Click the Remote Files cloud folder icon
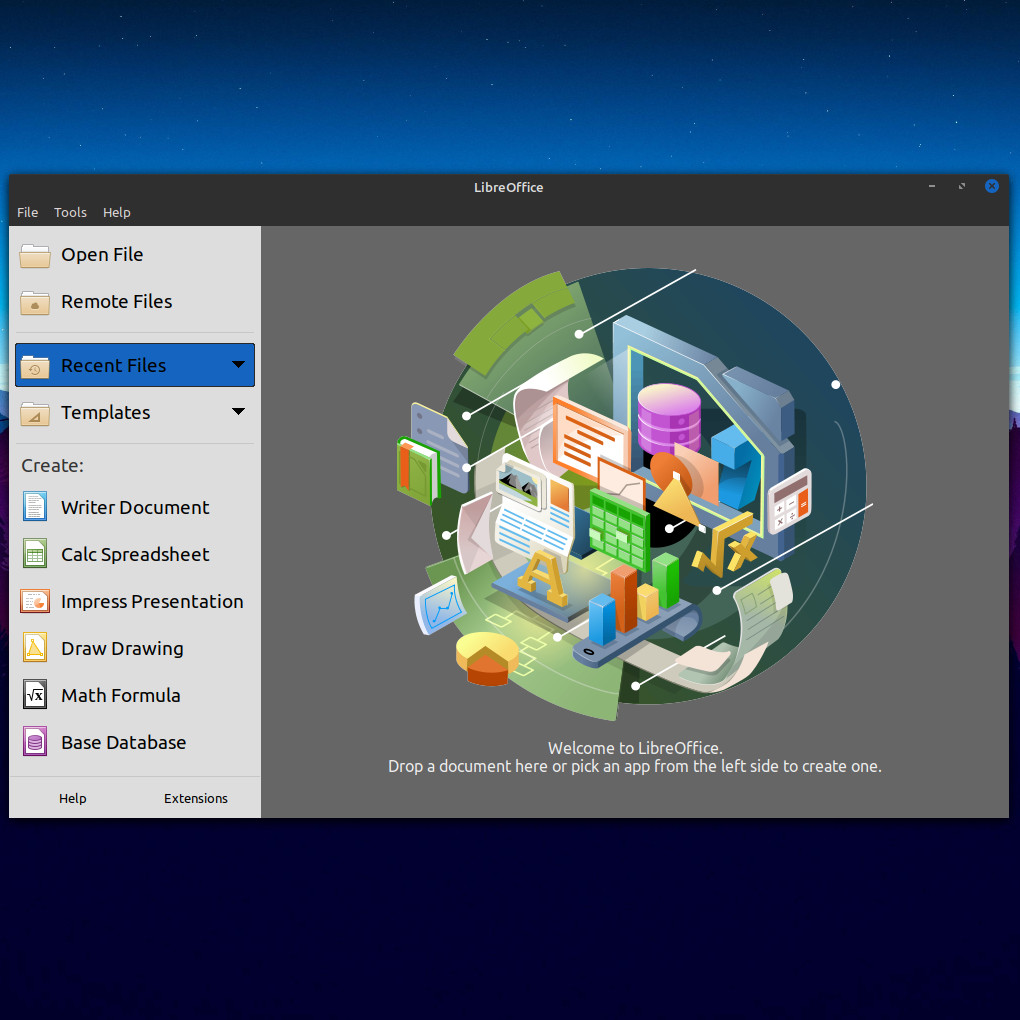This screenshot has width=1020, height=1020. pos(35,303)
